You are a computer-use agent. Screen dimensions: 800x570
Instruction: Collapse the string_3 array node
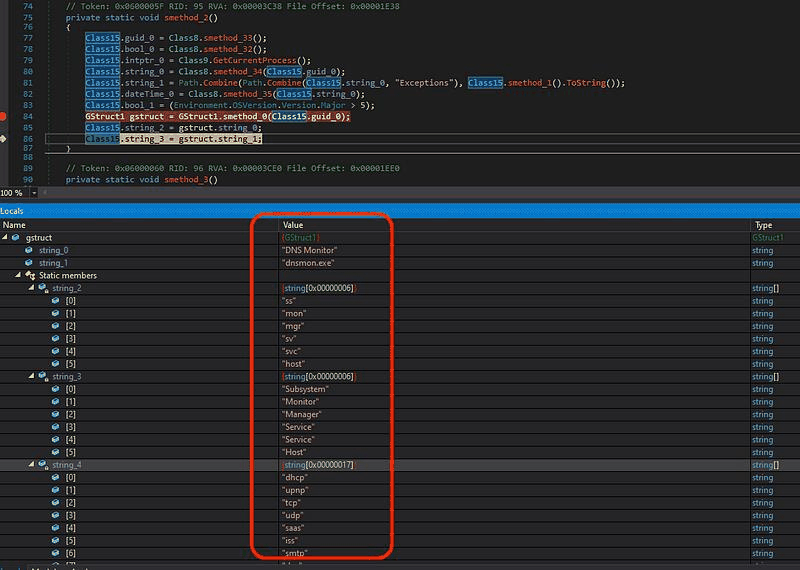pos(32,376)
